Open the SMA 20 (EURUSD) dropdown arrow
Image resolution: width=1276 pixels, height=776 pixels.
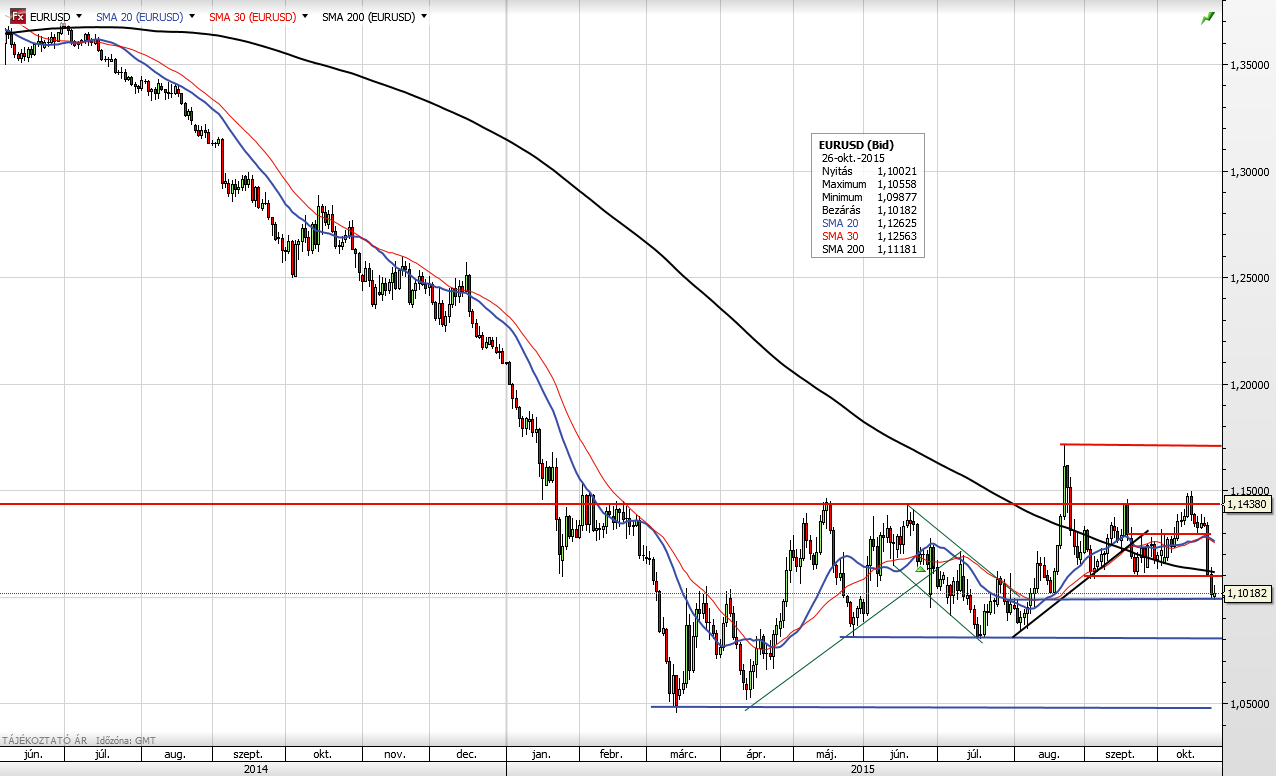191,16
